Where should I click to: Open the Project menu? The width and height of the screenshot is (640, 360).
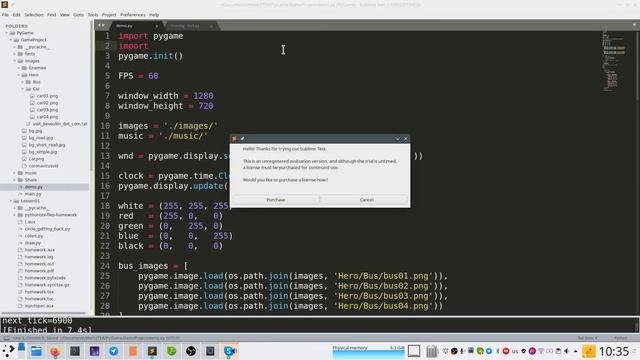pyautogui.click(x=109, y=15)
